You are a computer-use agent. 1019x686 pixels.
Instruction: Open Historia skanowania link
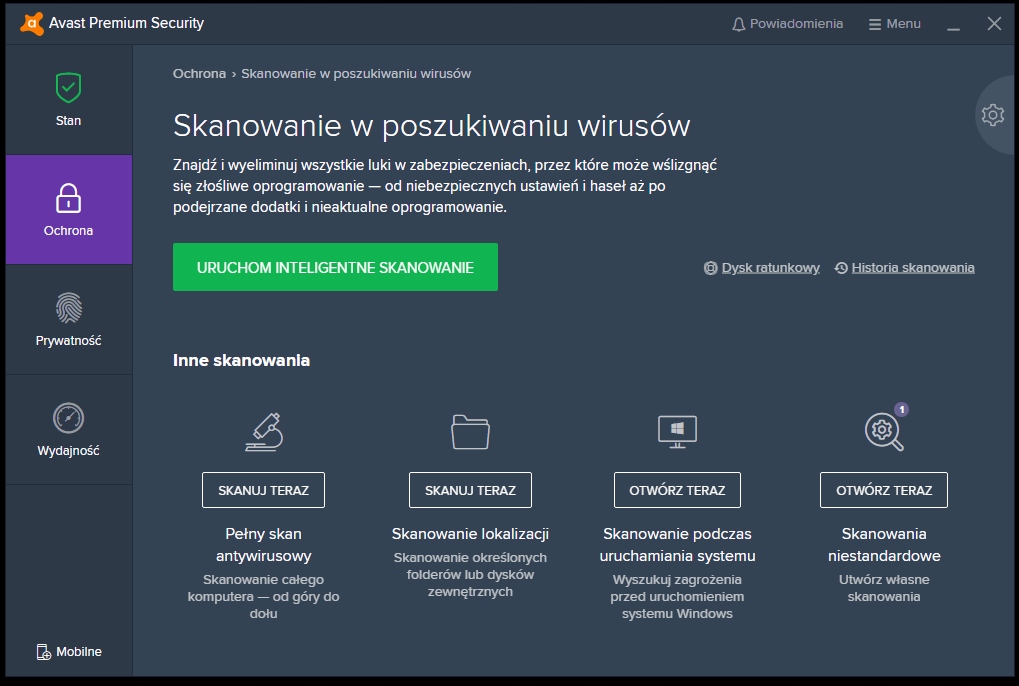(x=905, y=268)
